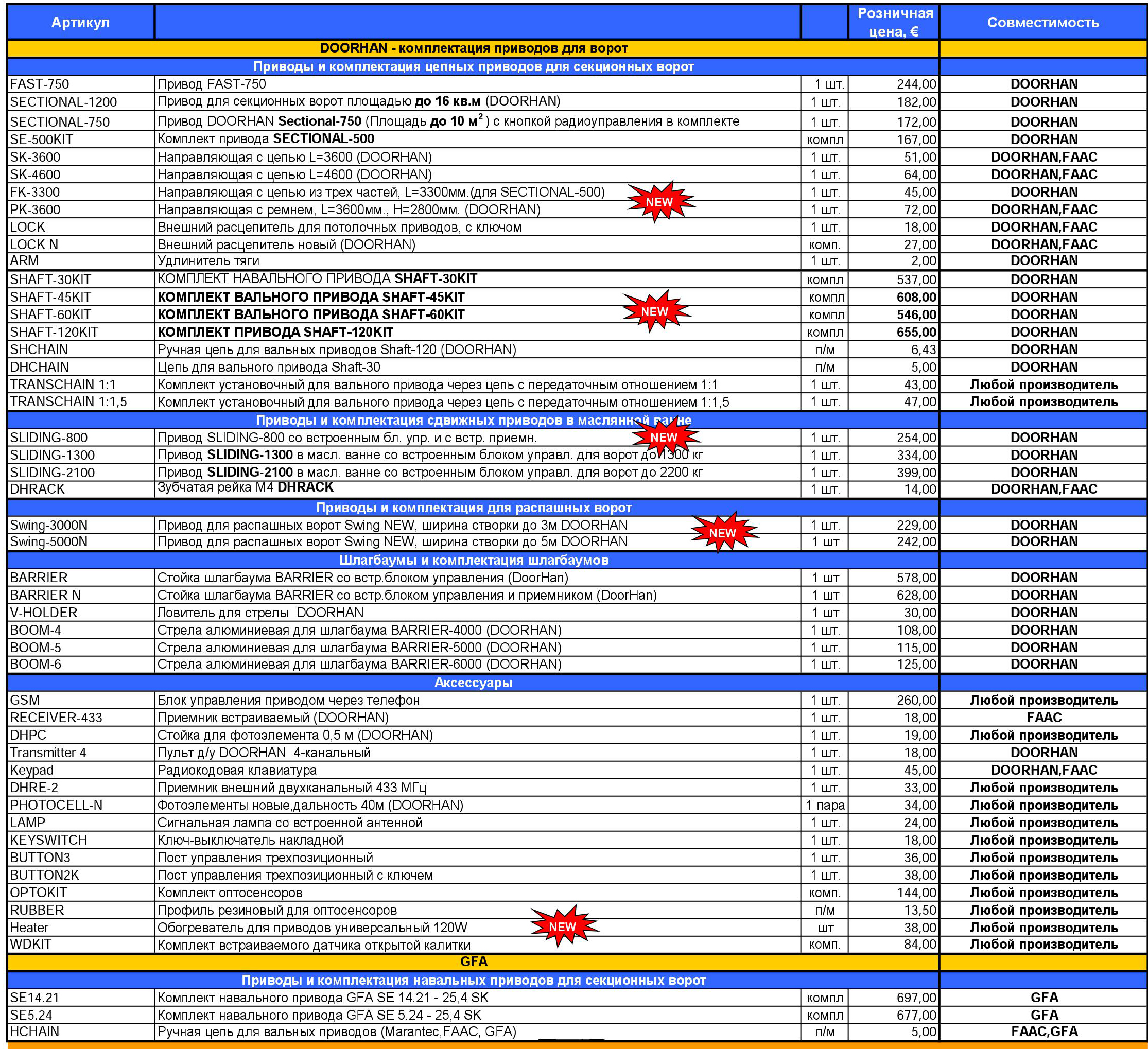
Task: Click 'FAAC,GFA' compatibility in HCHAIN row
Action: (1044, 1032)
